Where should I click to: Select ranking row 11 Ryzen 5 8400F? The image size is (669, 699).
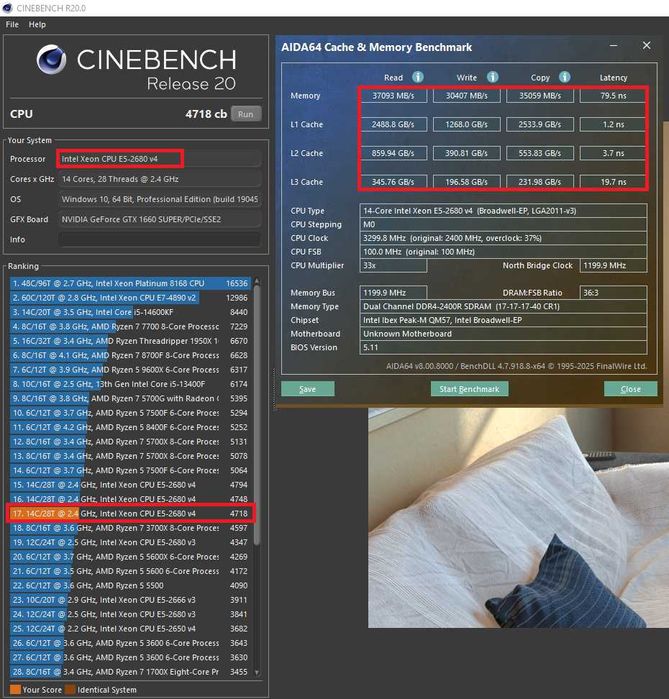tap(130, 427)
